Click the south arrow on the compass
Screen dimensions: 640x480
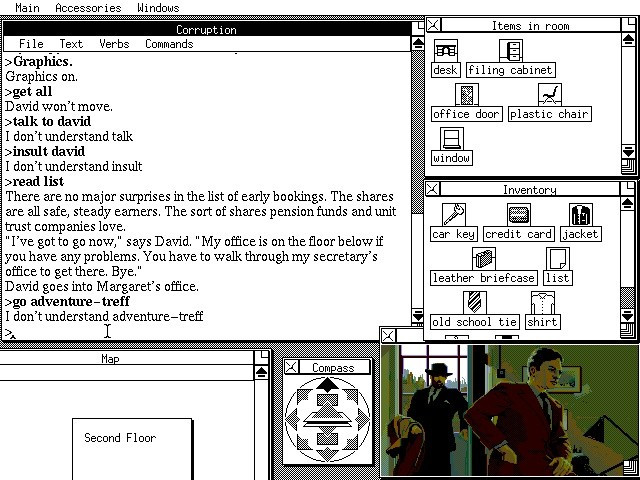coord(328,454)
